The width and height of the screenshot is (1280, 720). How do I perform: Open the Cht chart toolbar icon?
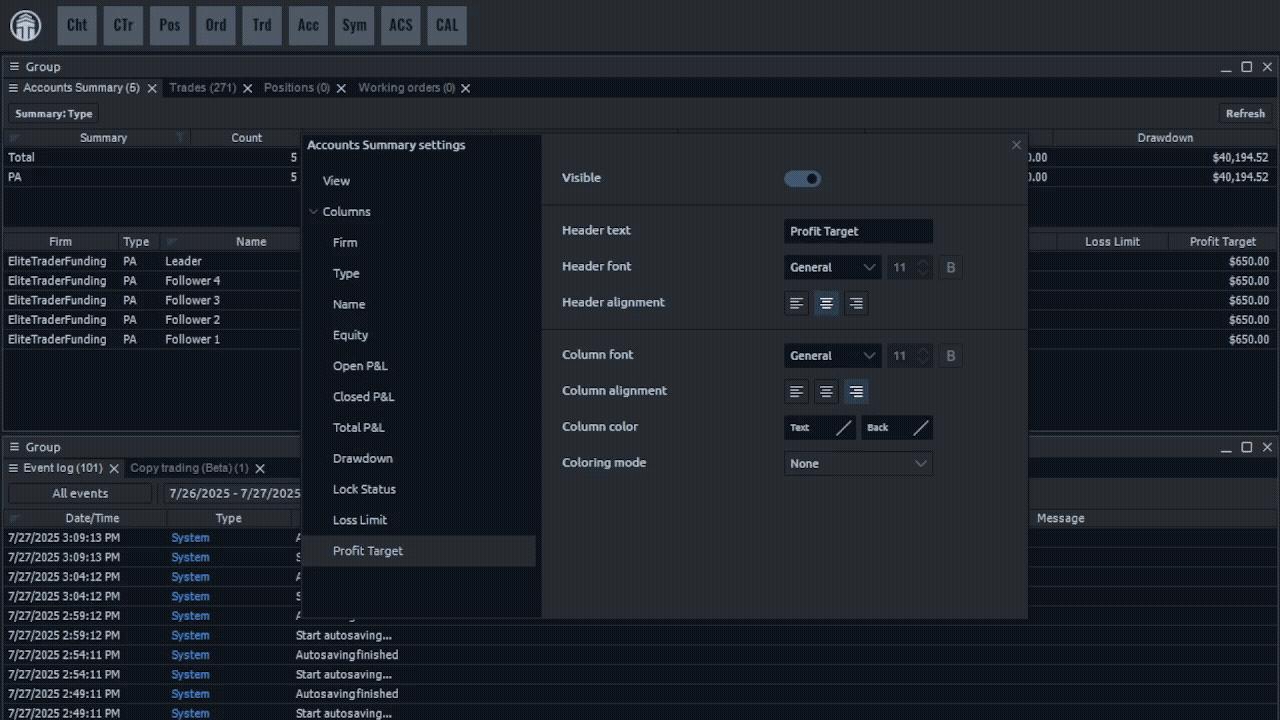pos(77,26)
